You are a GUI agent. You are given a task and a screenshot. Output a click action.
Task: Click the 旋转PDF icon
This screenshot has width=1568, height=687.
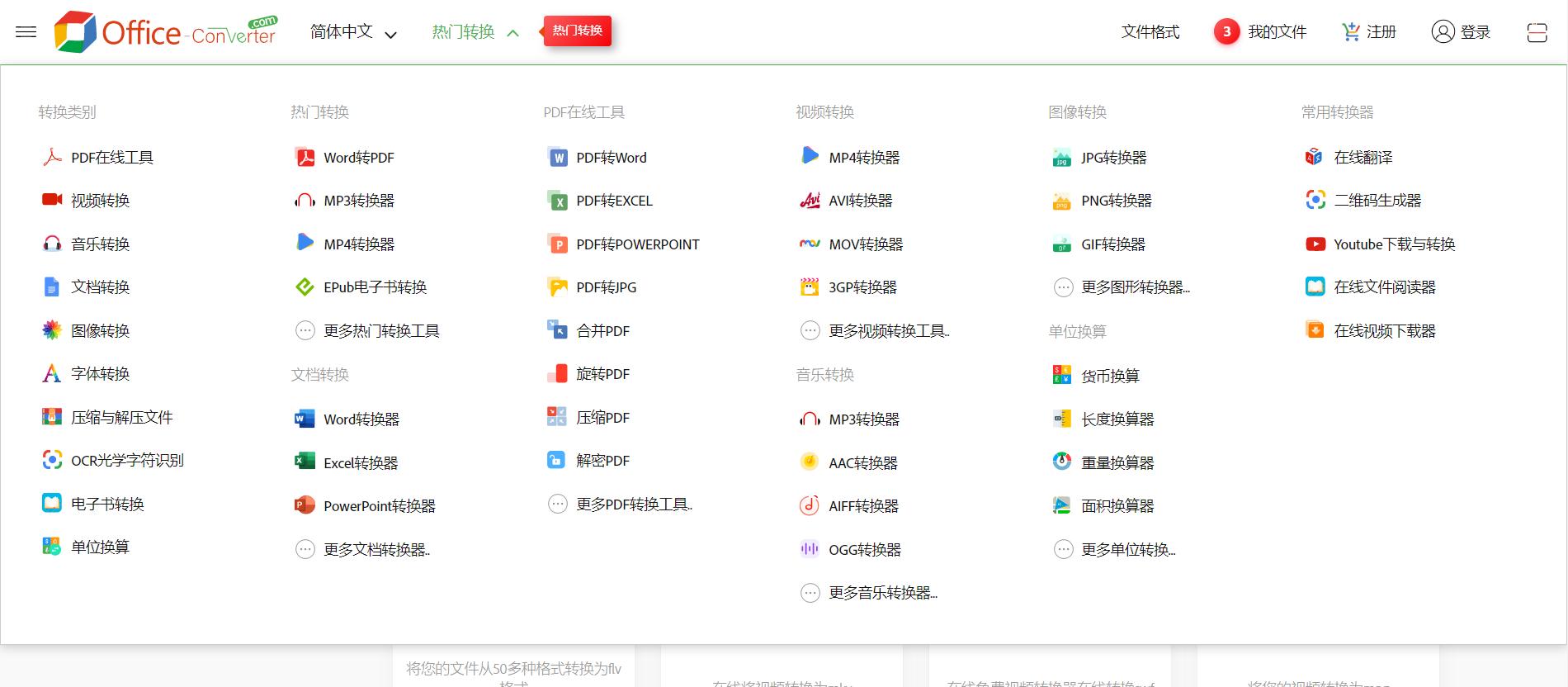(558, 373)
